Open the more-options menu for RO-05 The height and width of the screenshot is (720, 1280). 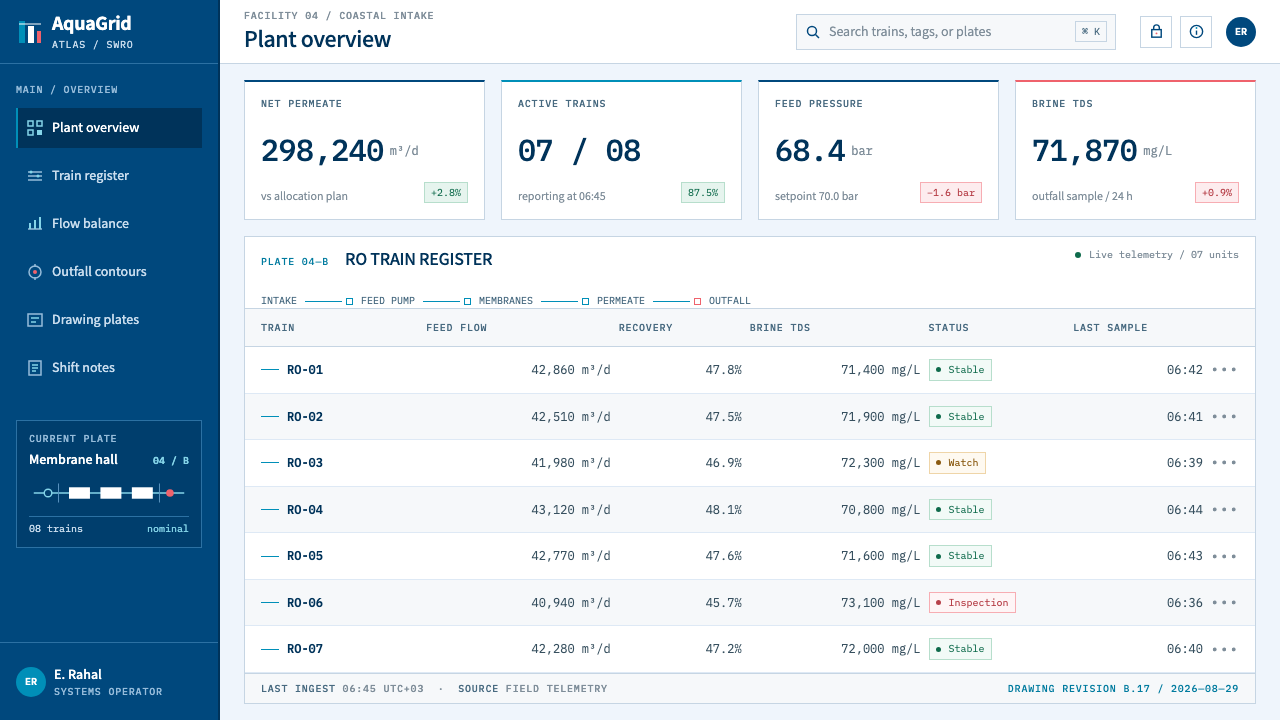pyautogui.click(x=1224, y=556)
